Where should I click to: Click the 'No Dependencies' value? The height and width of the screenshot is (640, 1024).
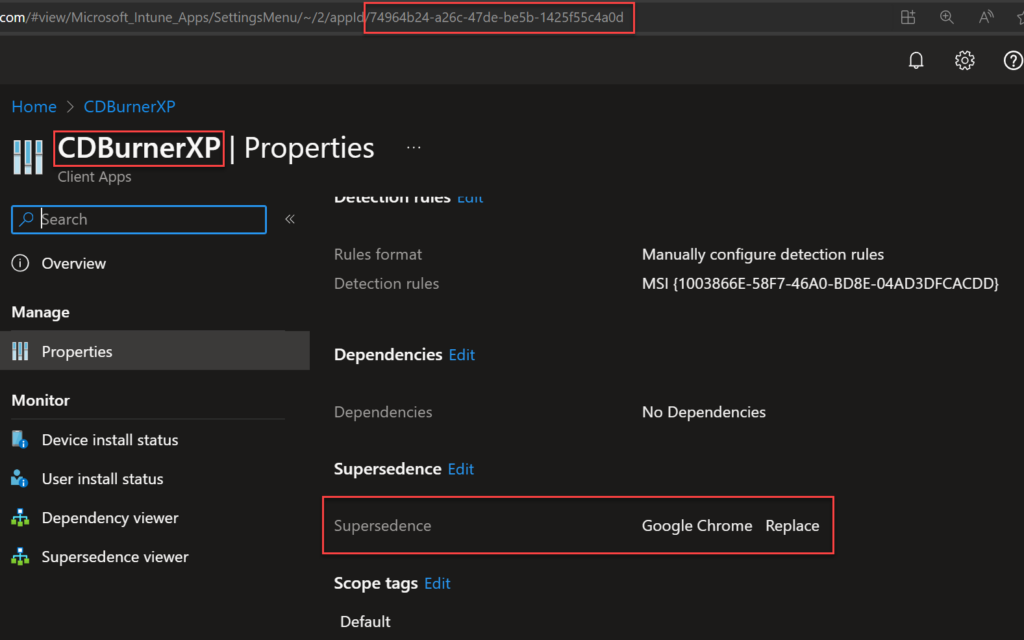pyautogui.click(x=703, y=412)
